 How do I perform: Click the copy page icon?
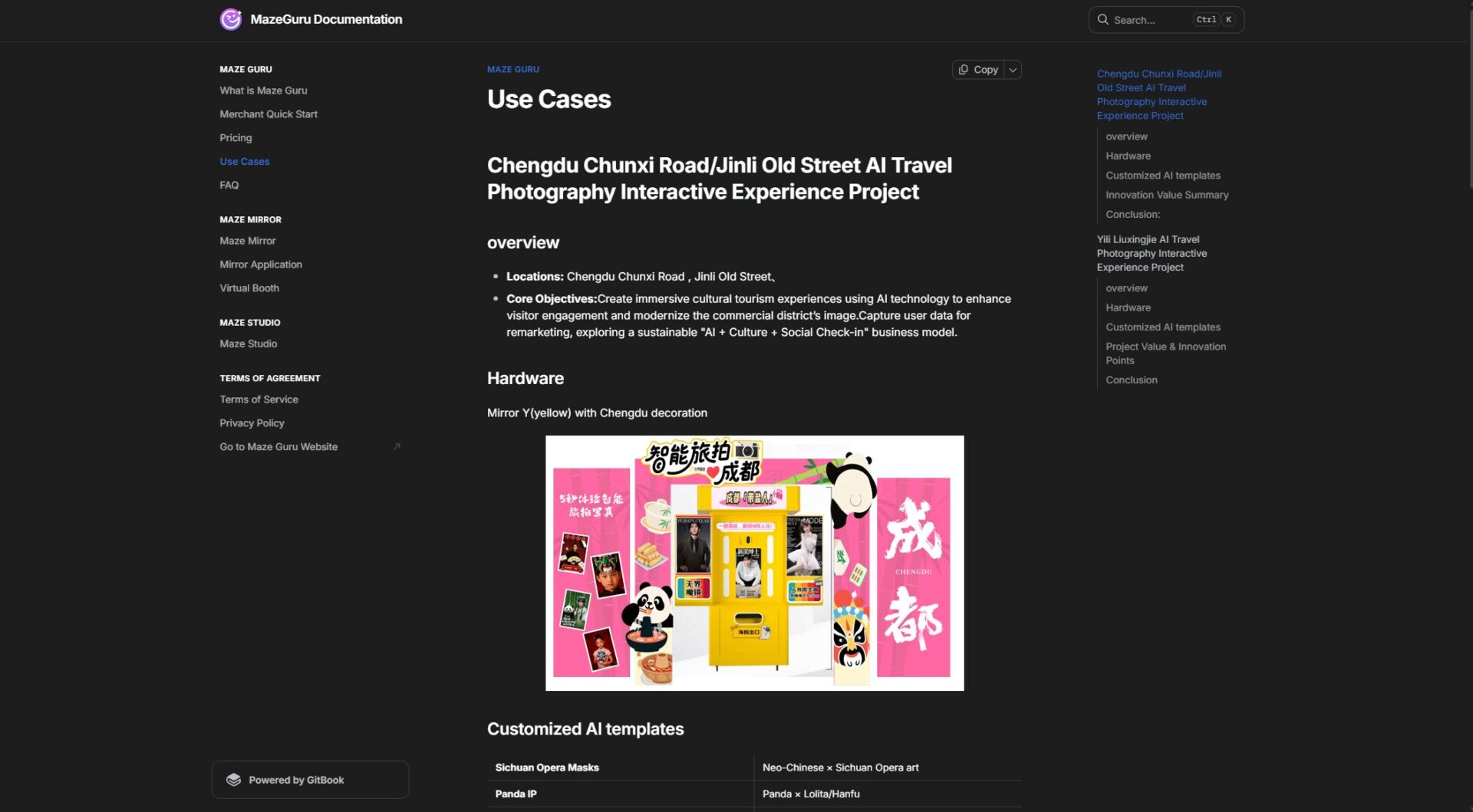(964, 70)
